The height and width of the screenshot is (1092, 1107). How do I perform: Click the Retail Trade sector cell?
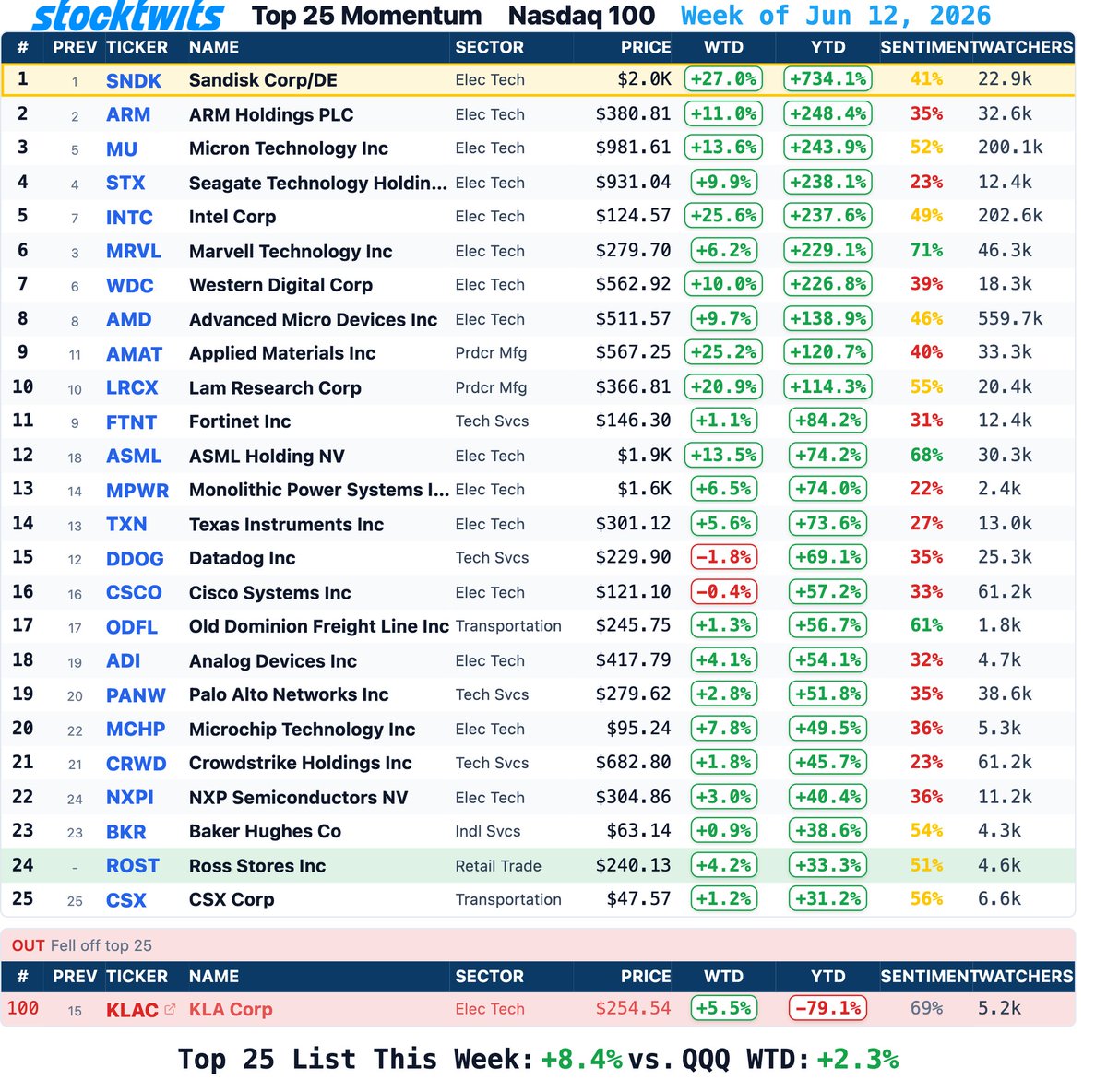[498, 866]
